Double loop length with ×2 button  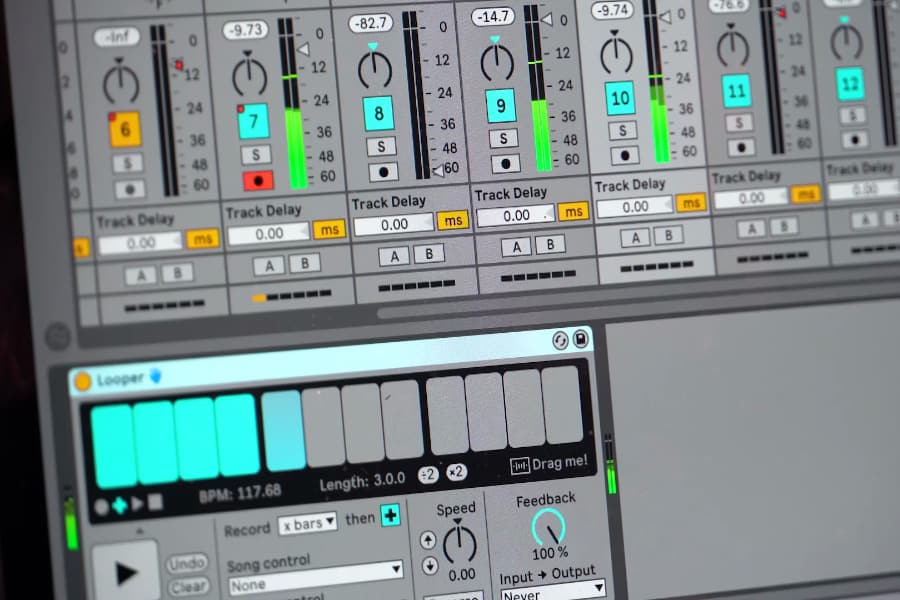(456, 472)
